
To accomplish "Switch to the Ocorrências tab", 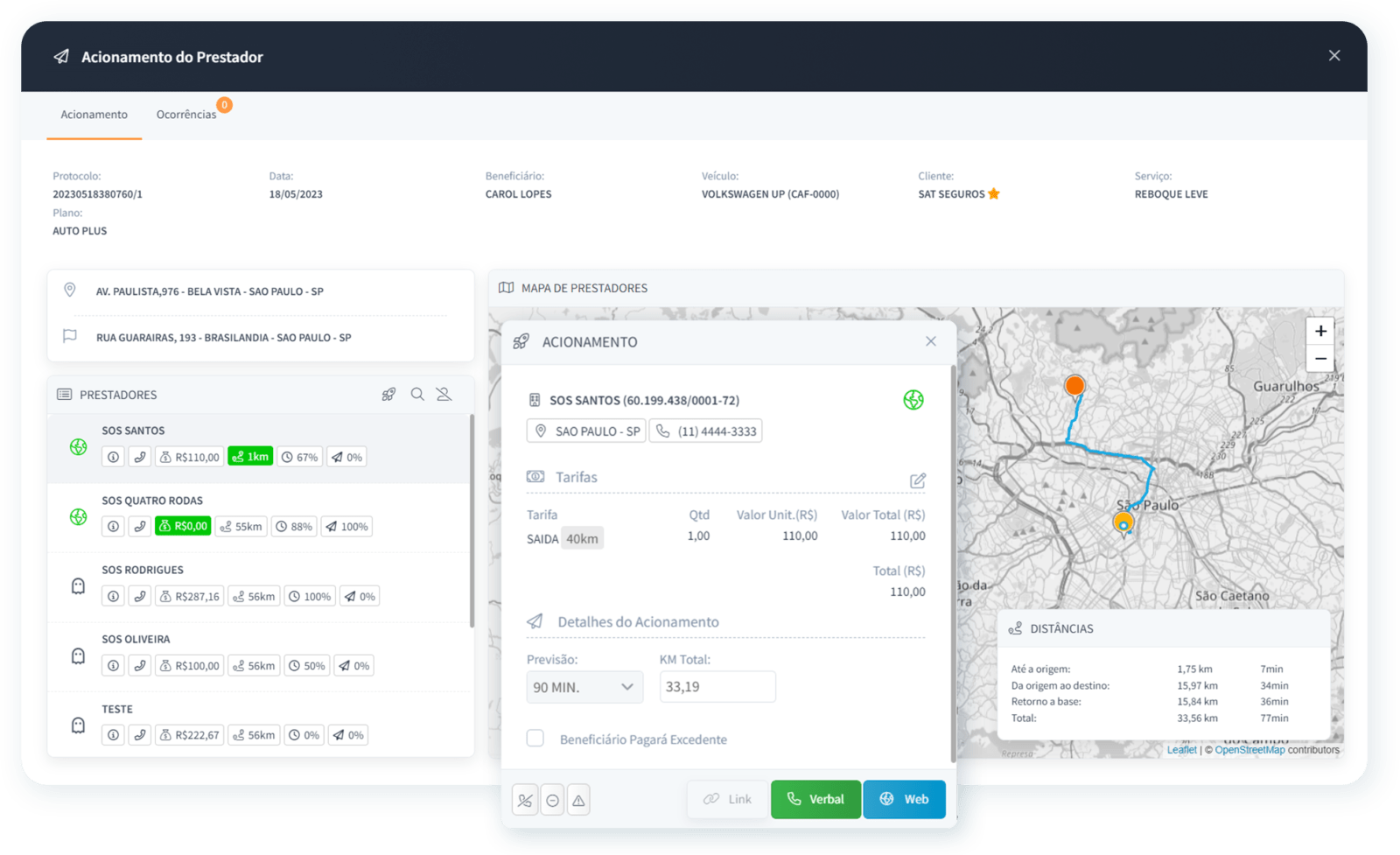I will 186,115.
